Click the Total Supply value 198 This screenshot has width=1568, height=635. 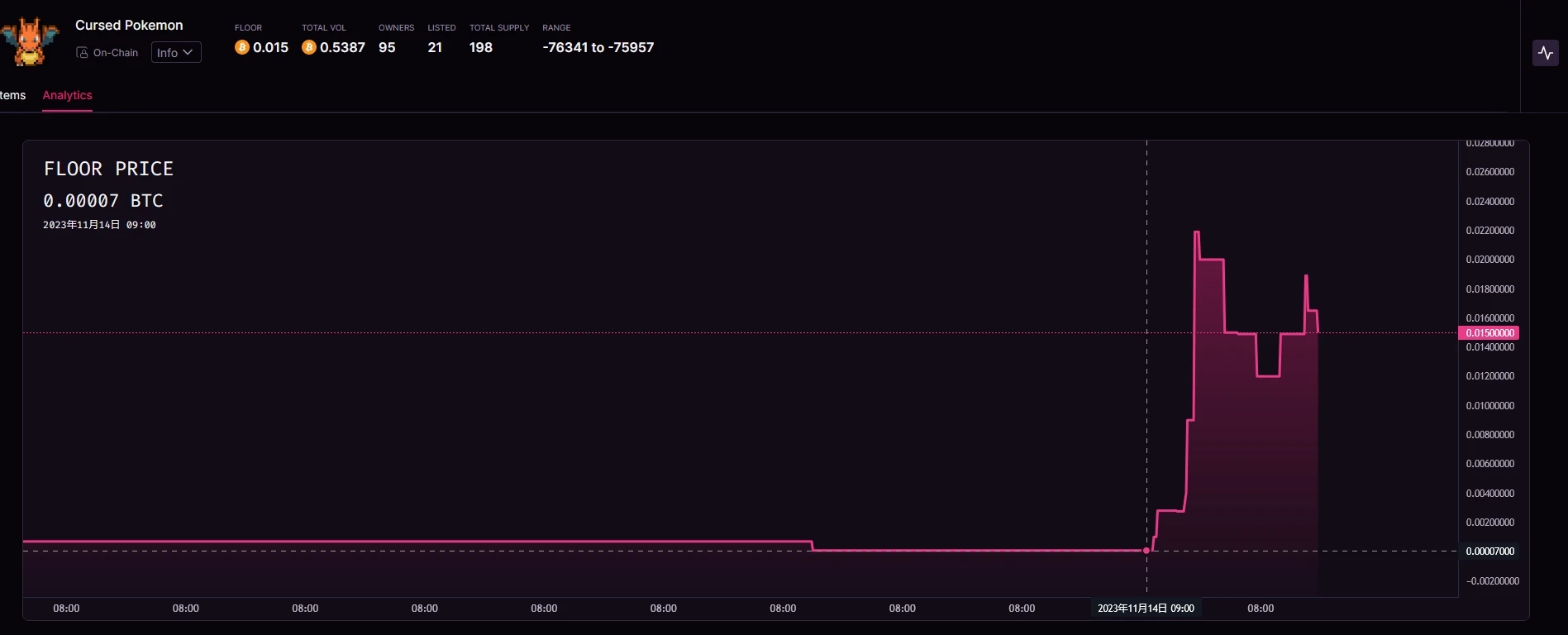481,48
